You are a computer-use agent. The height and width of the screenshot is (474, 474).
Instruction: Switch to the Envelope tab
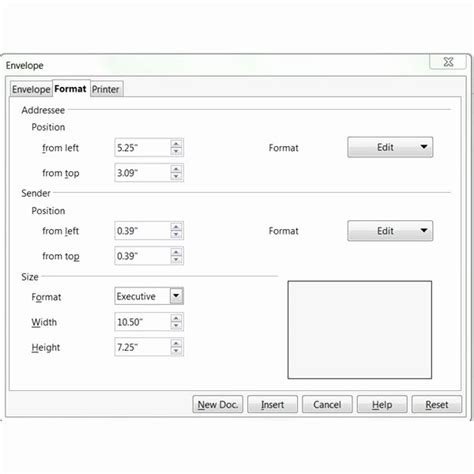click(x=31, y=89)
